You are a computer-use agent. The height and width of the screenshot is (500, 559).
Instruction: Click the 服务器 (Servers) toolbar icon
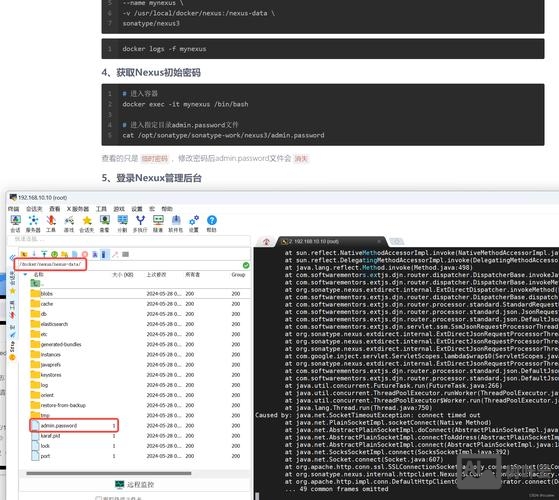click(x=33, y=223)
